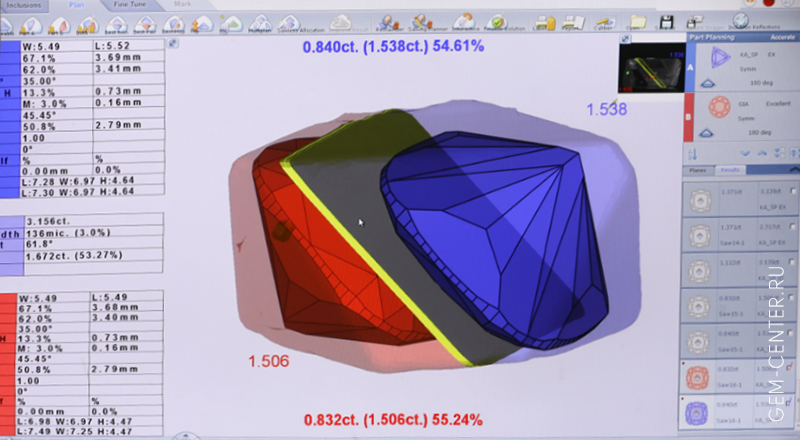The image size is (800, 440).
Task: Click the Save floppy disk icon
Action: coord(664,21)
